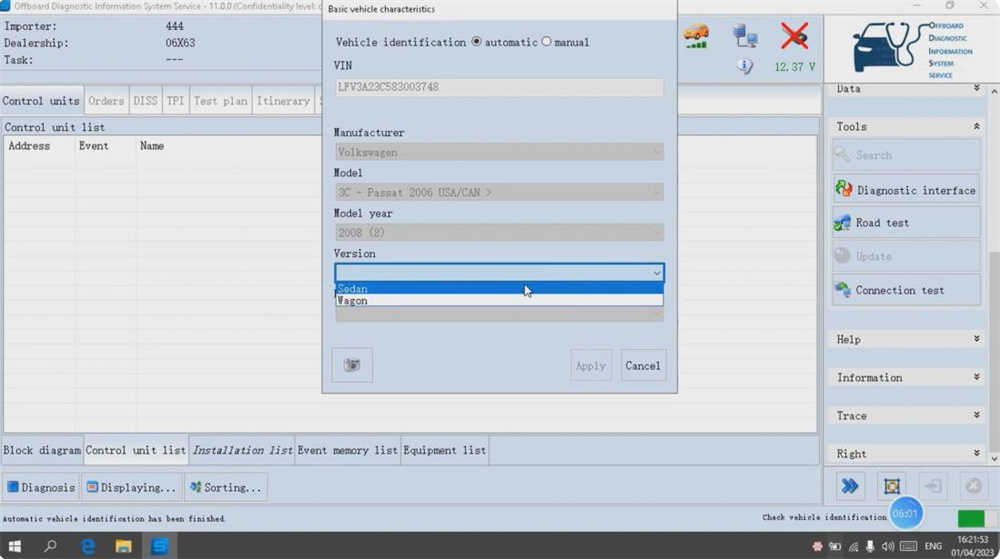
Task: Open File Explorer from taskbar
Action: [x=123, y=546]
